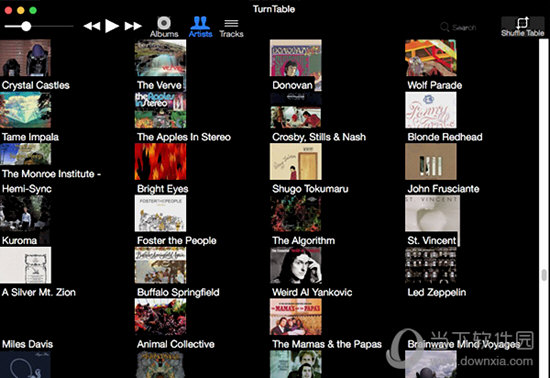Viewport: 550px width, 378px height.
Task: Skip to the next track
Action: tap(133, 26)
